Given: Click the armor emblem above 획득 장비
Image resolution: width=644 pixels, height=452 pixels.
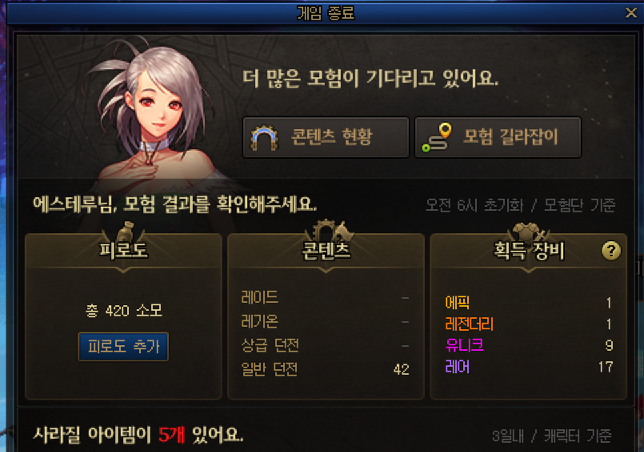Looking at the screenshot, I should point(528,232).
